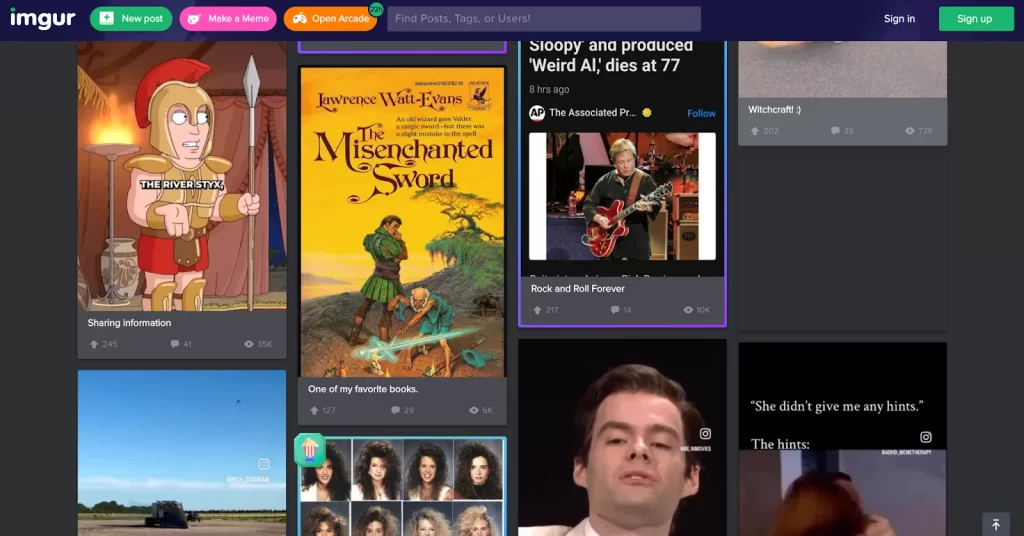Image resolution: width=1024 pixels, height=536 pixels.
Task: Open Make a Meme
Action: coord(228,19)
